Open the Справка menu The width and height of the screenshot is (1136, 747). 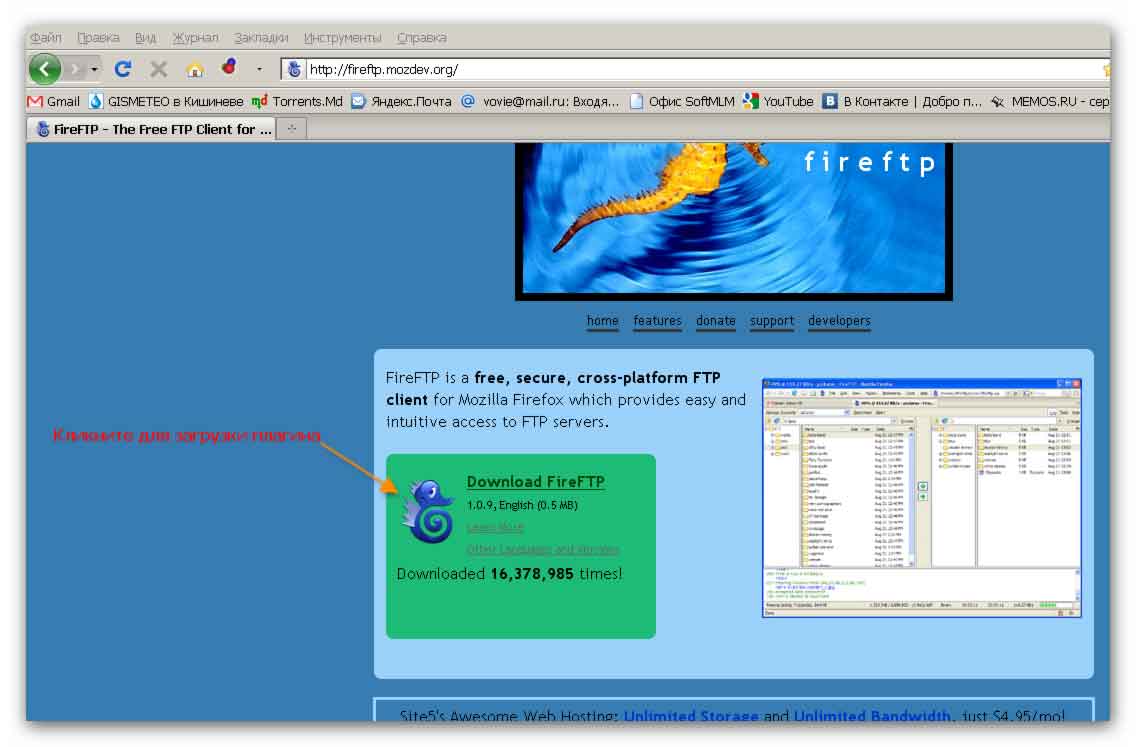coord(422,38)
